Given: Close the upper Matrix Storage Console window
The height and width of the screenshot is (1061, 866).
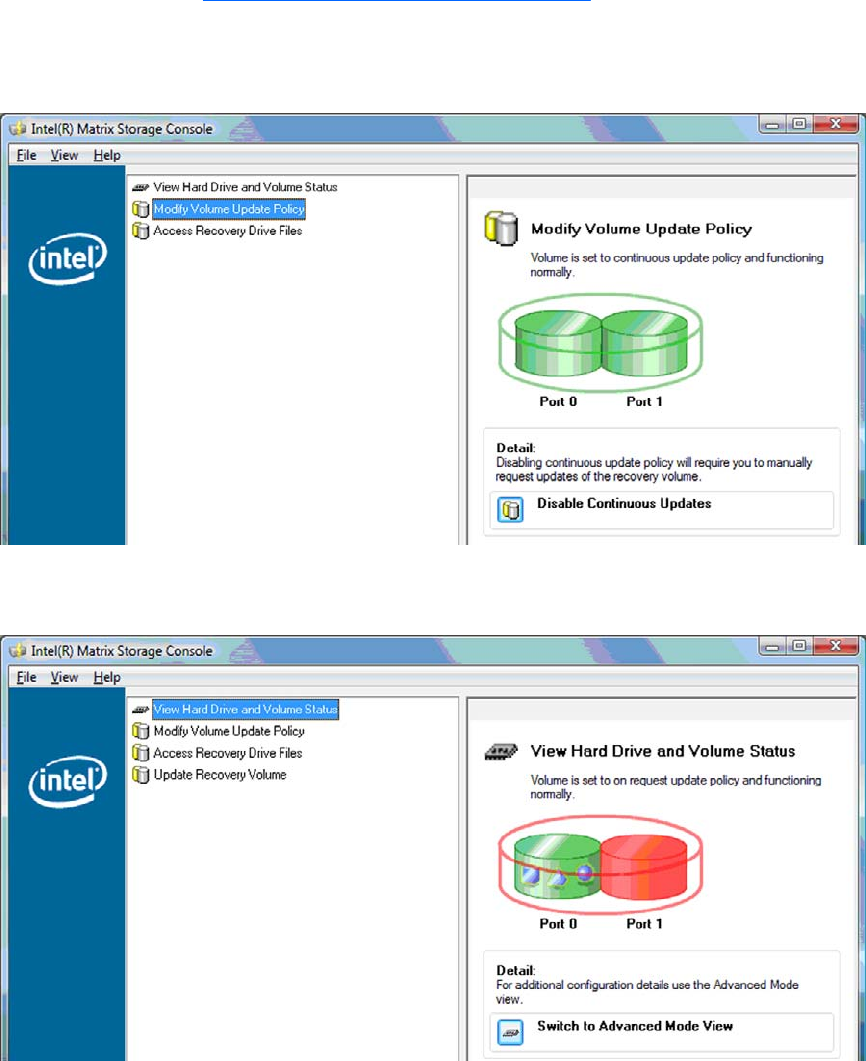Looking at the screenshot, I should [836, 124].
